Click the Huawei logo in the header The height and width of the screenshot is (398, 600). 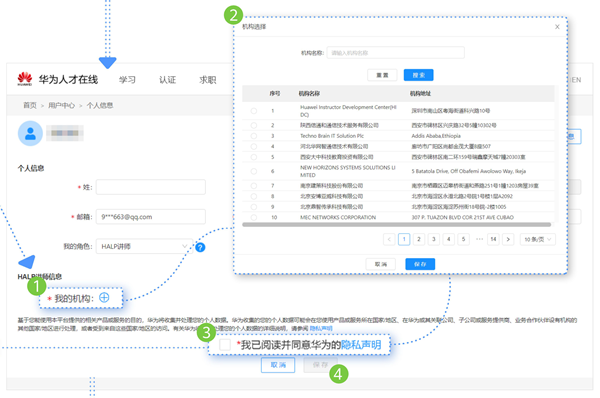[24, 79]
